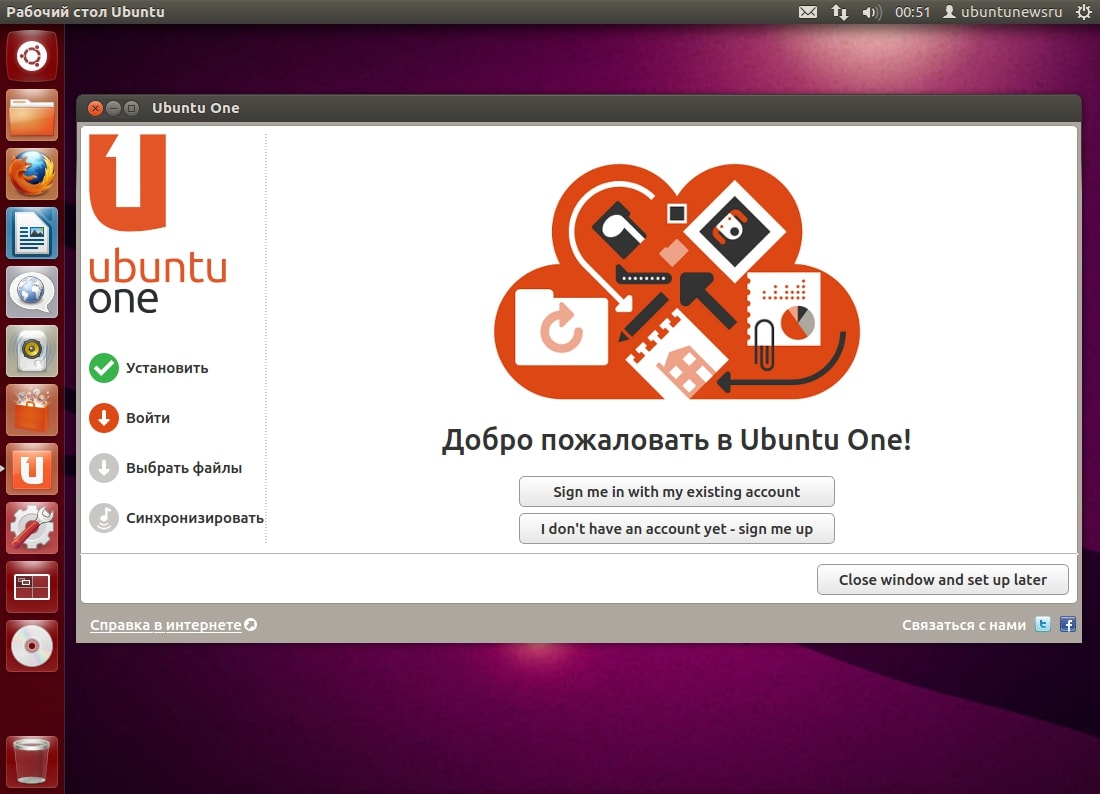
Task: Open the Ubuntu Dash home launcher
Action: 32,56
